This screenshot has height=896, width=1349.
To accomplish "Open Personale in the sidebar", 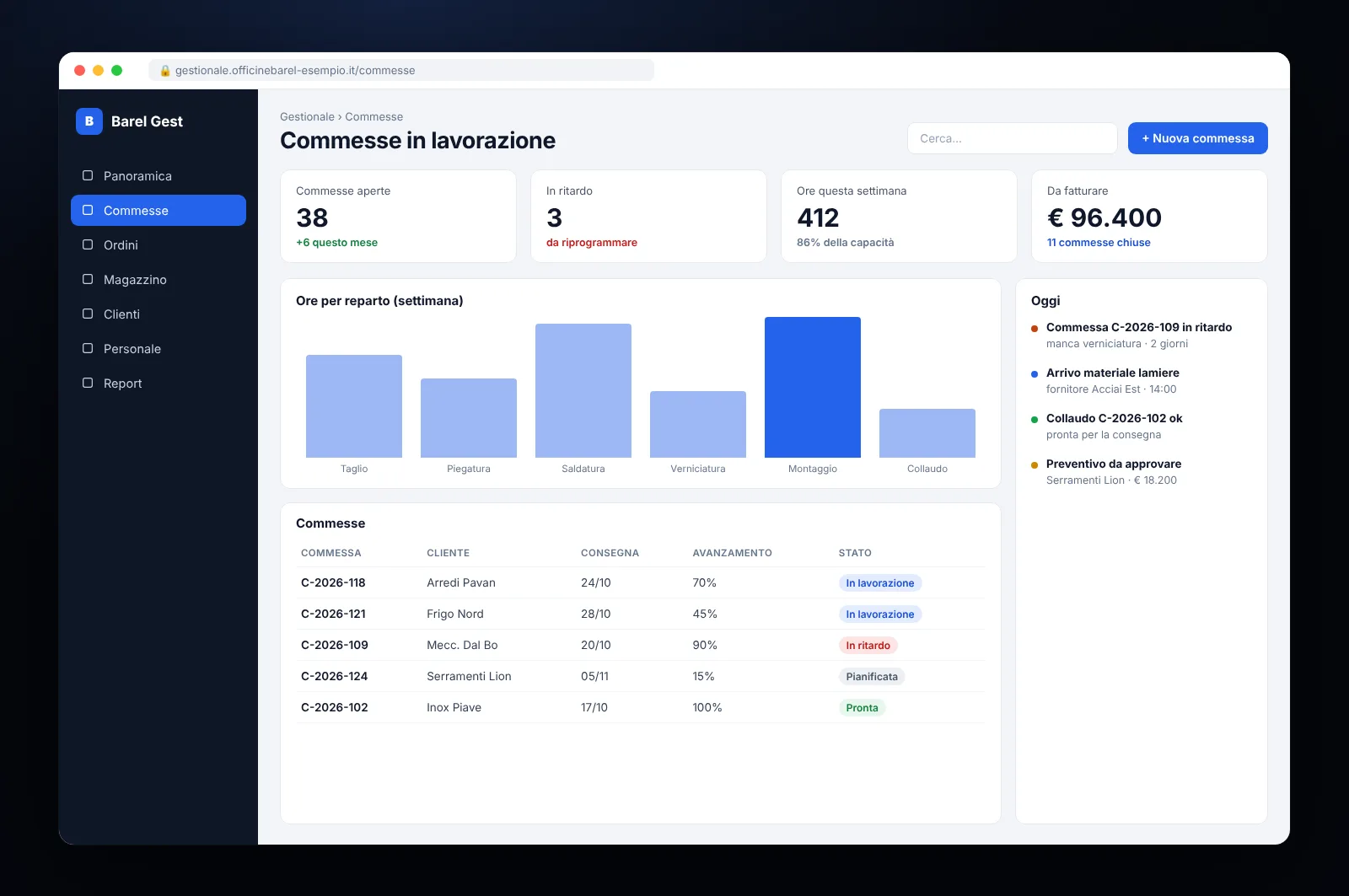I will pyautogui.click(x=159, y=348).
